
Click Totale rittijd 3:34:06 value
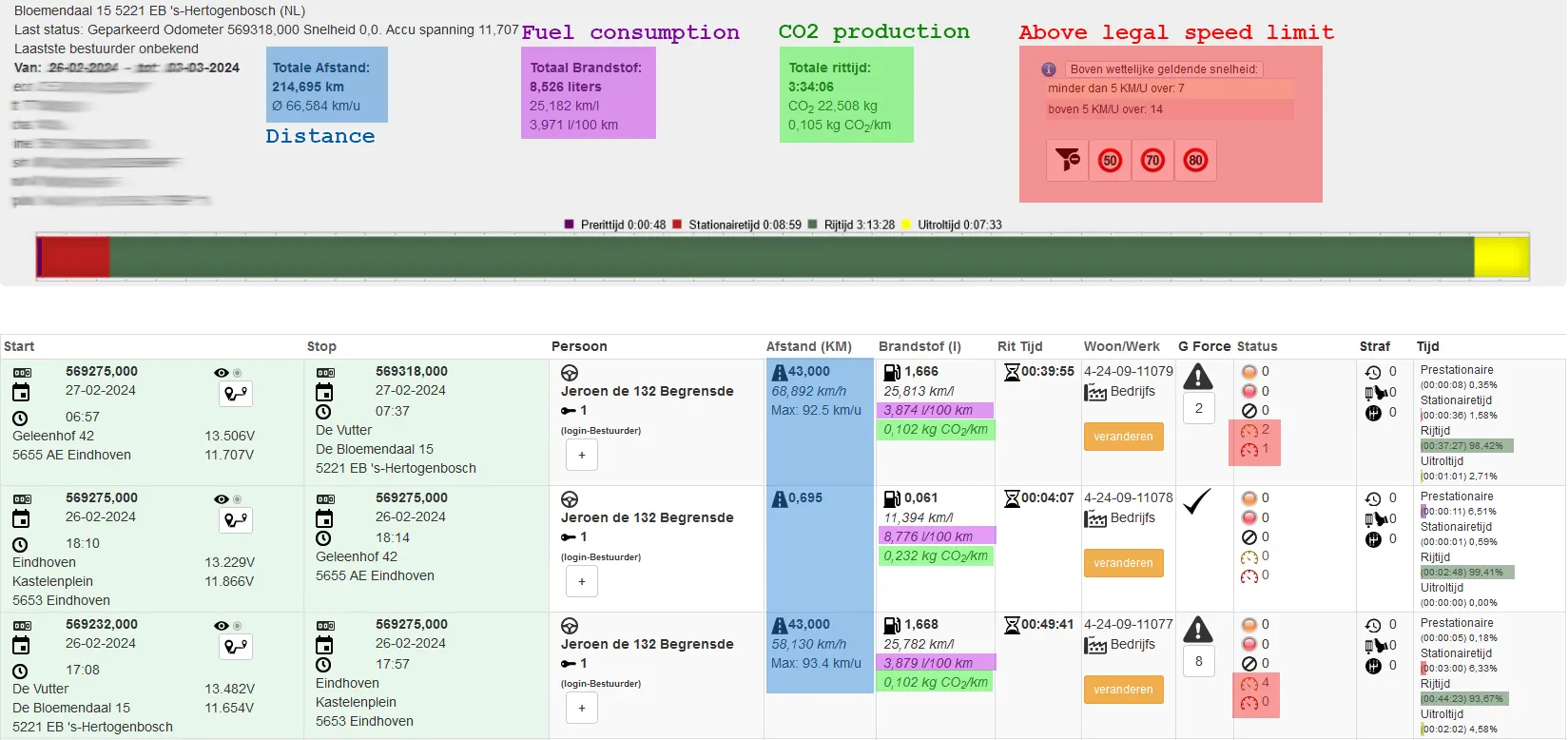click(x=811, y=87)
